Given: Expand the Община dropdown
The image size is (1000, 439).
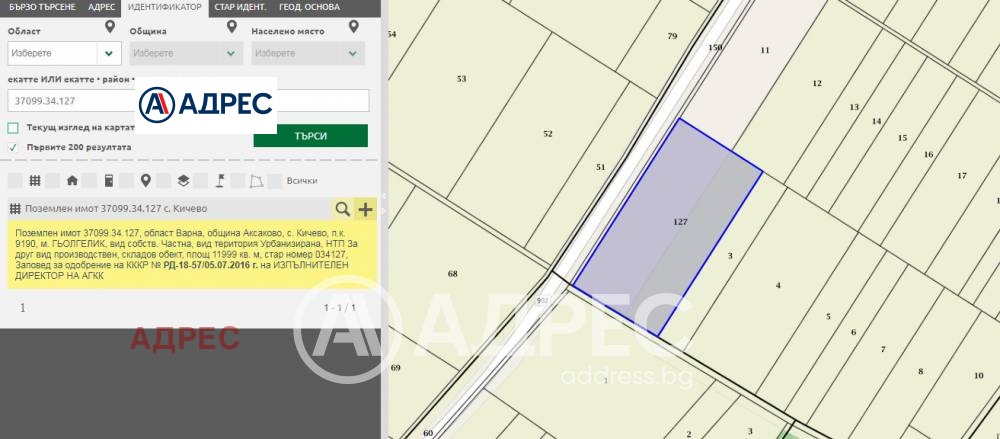Looking at the screenshot, I should (x=186, y=53).
